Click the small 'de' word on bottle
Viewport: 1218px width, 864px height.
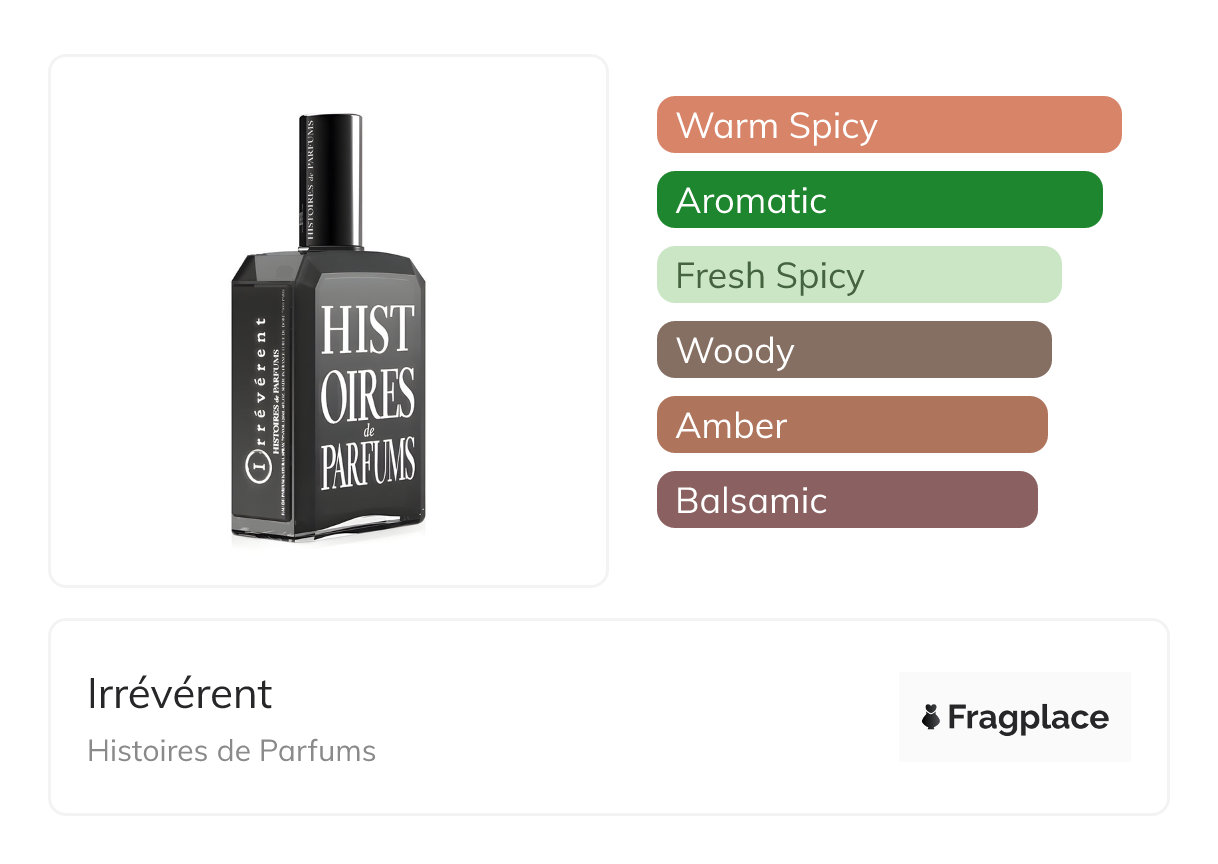pos(368,432)
